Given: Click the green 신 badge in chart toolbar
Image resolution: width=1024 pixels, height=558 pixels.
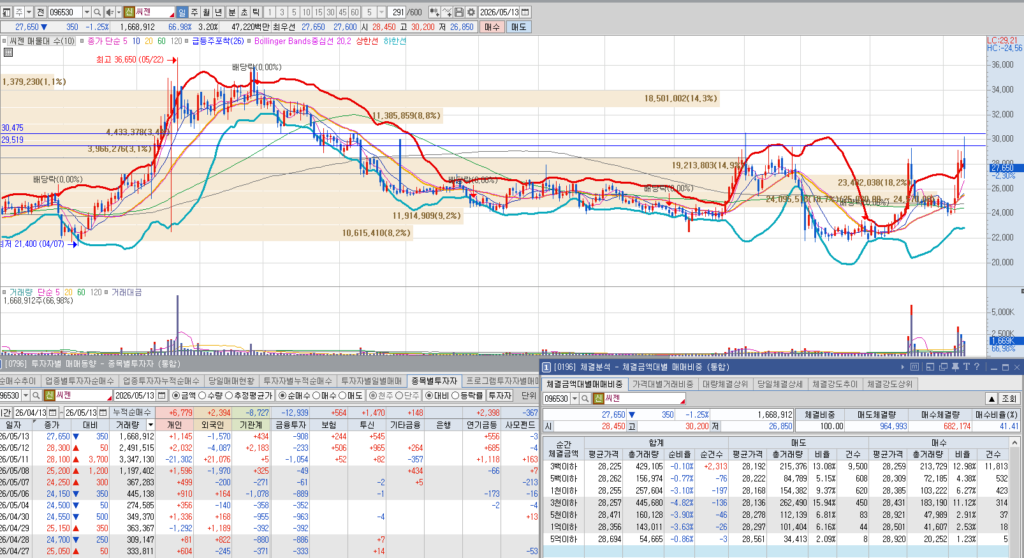Looking at the screenshot, I should tap(129, 12).
